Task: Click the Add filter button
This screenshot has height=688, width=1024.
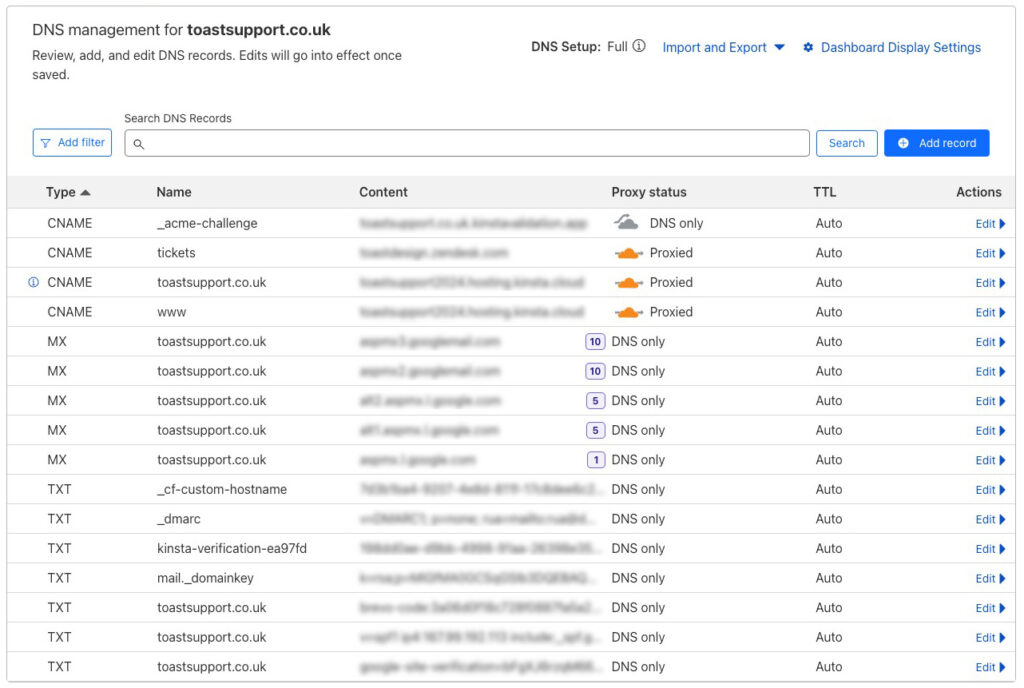Action: 72,142
